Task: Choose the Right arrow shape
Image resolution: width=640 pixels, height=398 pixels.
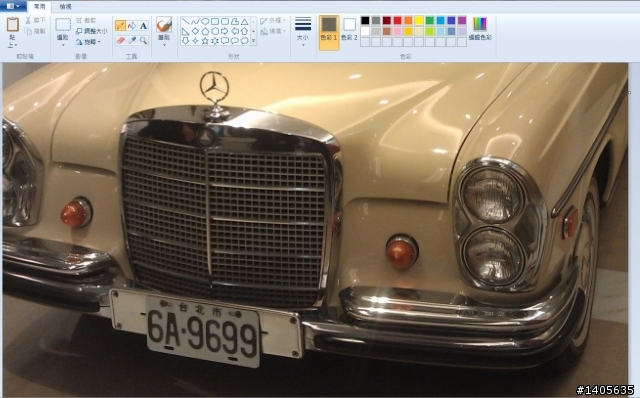Action: click(x=225, y=31)
